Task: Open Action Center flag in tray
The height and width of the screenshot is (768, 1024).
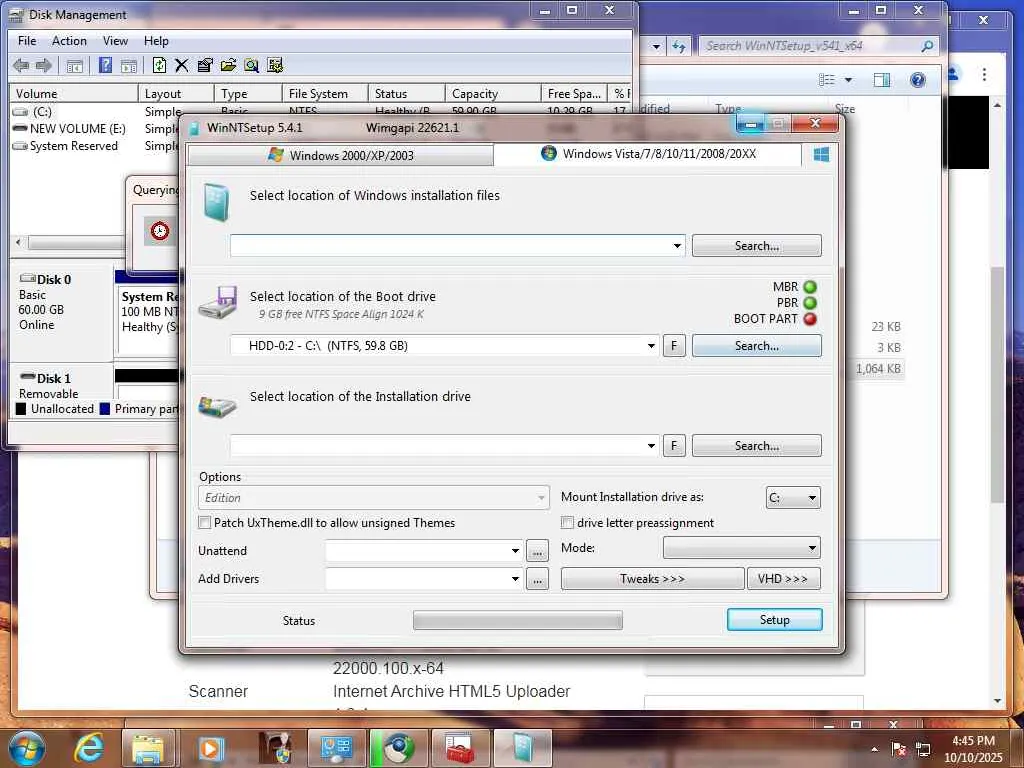Action: tap(899, 749)
